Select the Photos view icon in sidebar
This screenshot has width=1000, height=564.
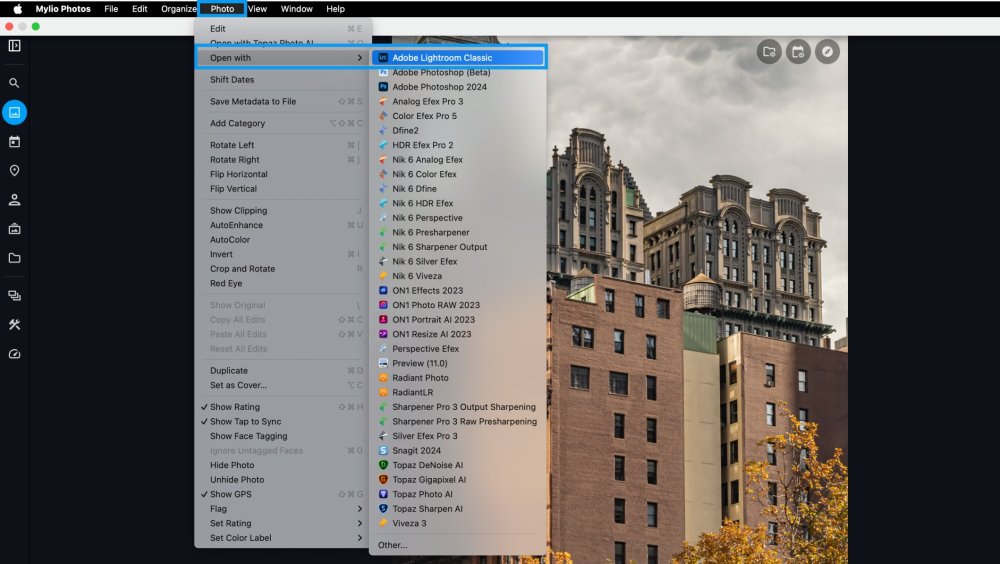(14, 112)
